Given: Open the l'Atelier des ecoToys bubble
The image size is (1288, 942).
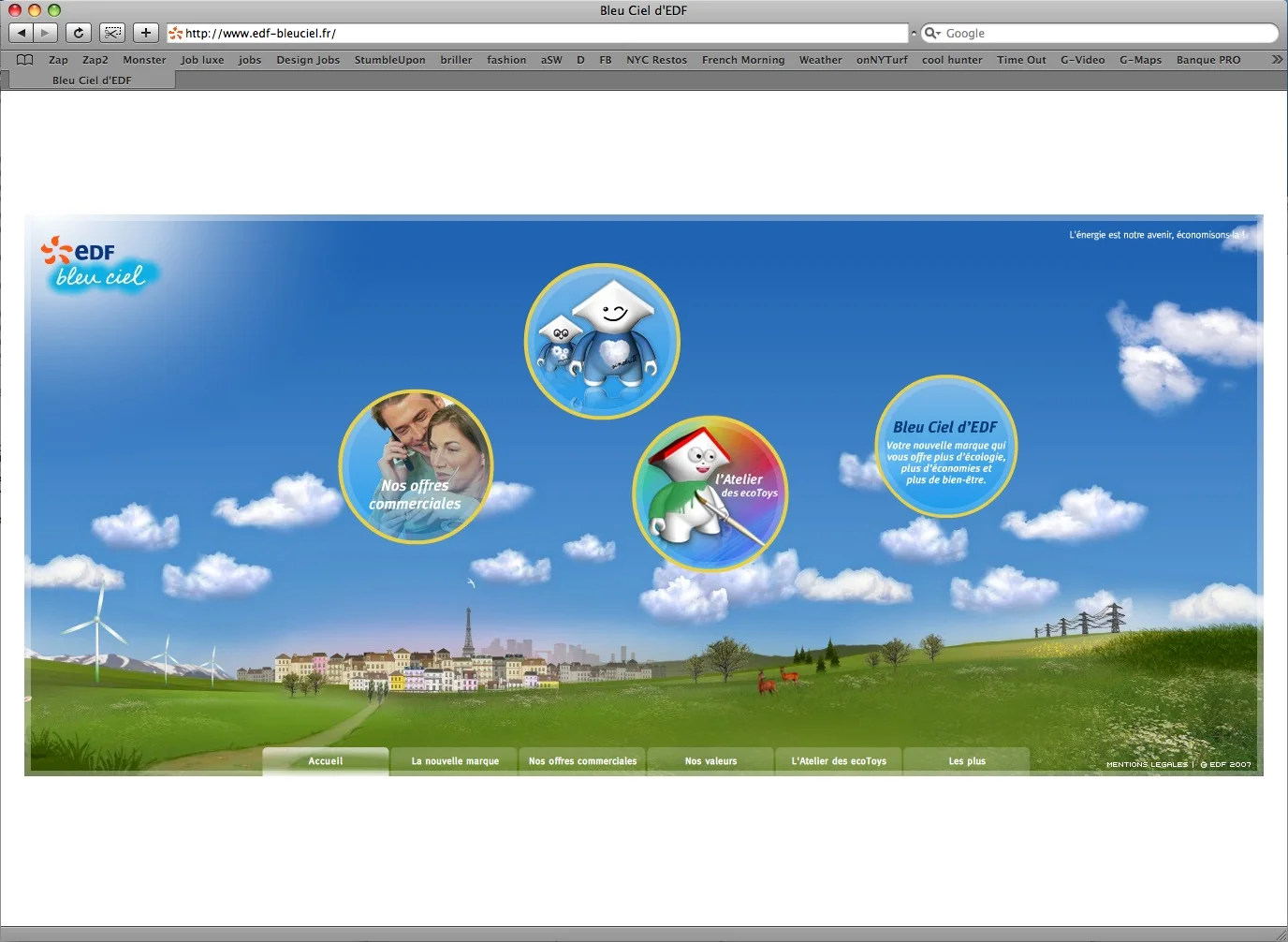Looking at the screenshot, I should click(710, 493).
